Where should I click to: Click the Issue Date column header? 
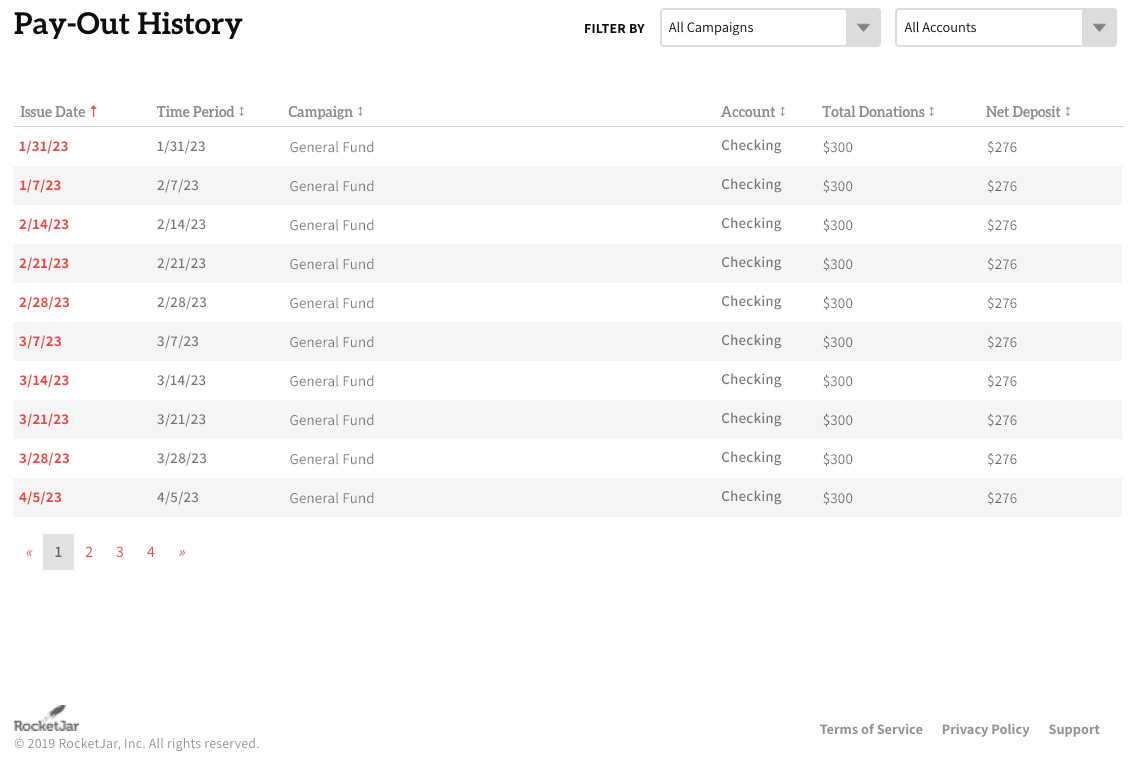53,111
